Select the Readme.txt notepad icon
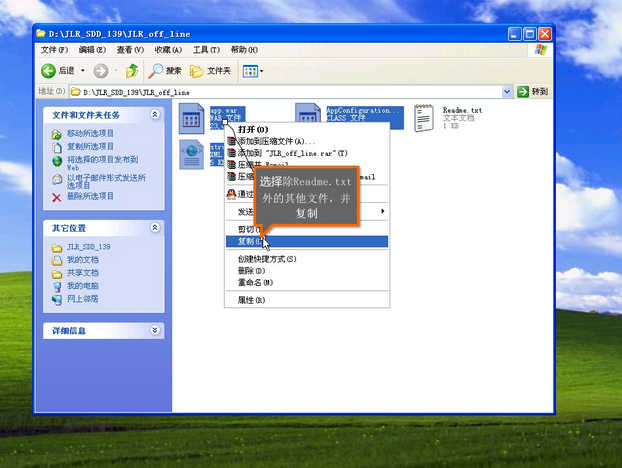The image size is (622, 468). tap(424, 118)
